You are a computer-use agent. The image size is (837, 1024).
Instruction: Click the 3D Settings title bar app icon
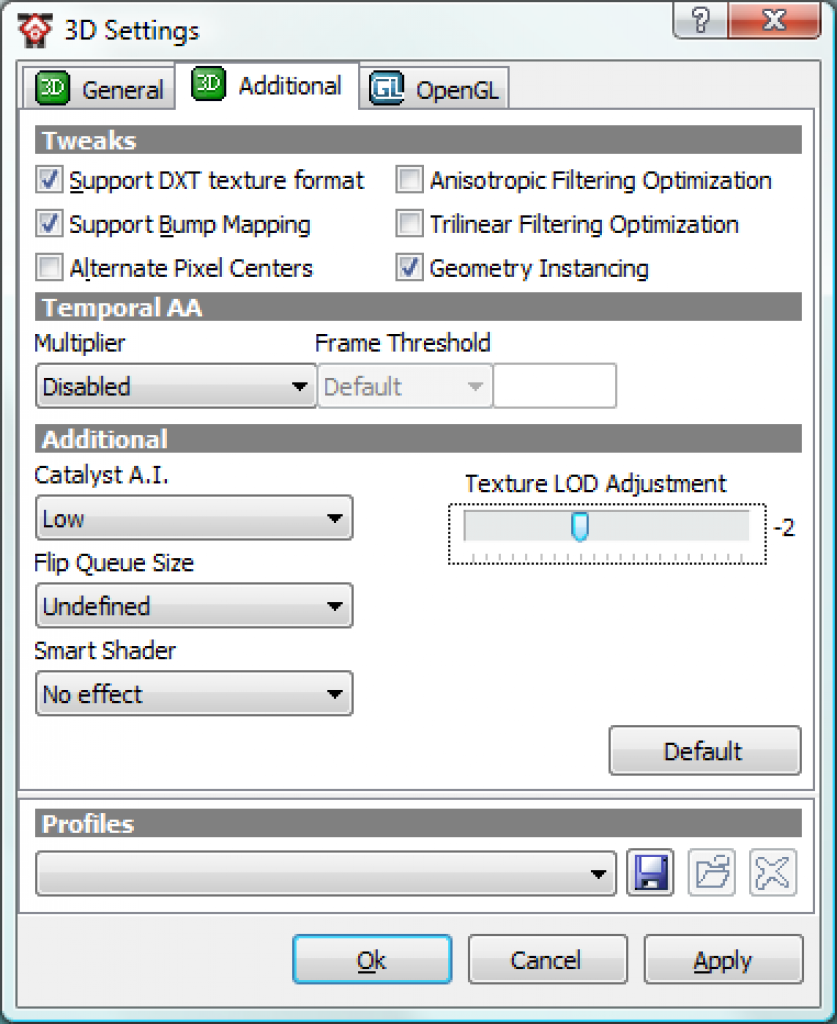35,30
